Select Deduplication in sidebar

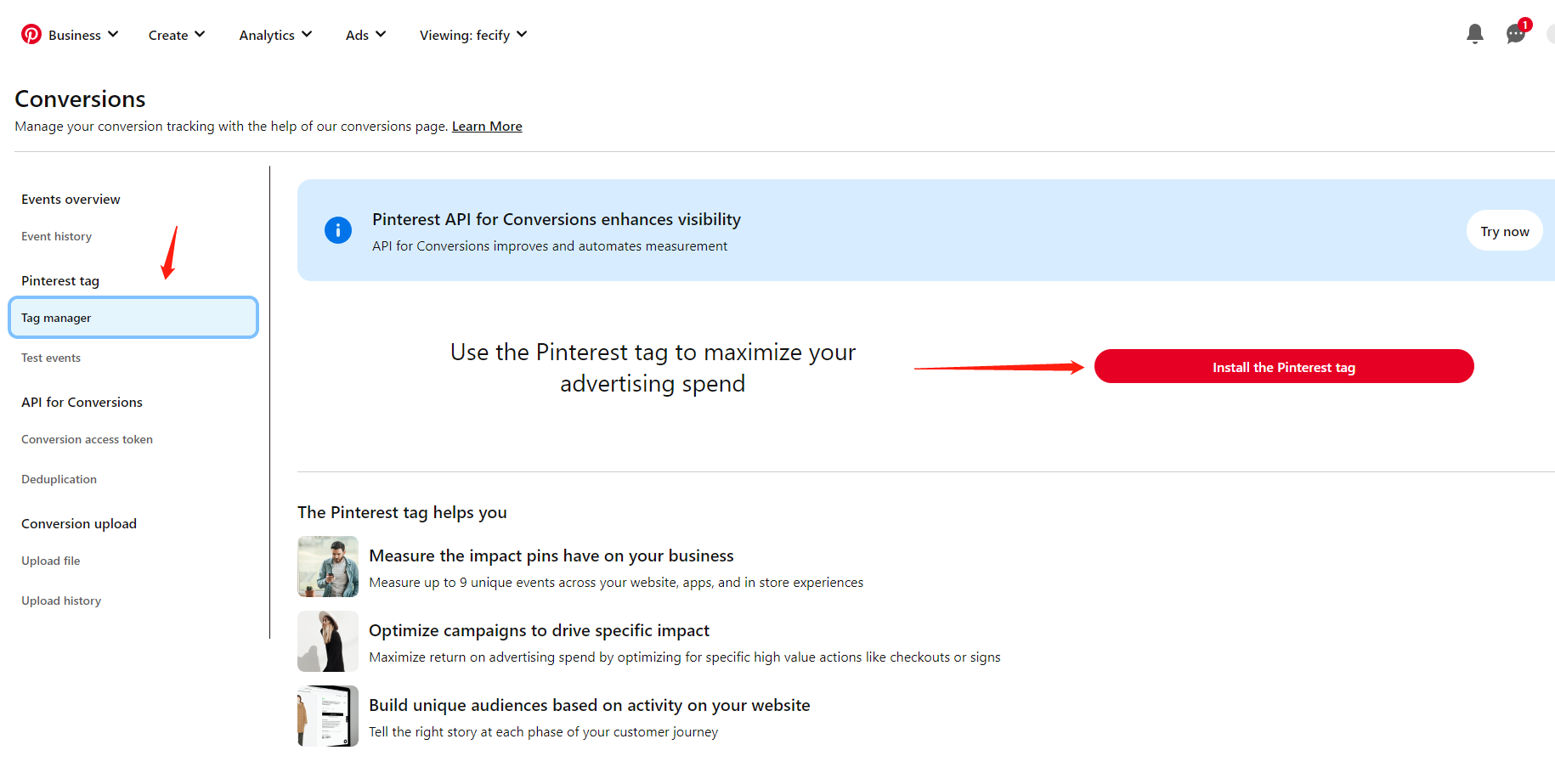point(59,480)
